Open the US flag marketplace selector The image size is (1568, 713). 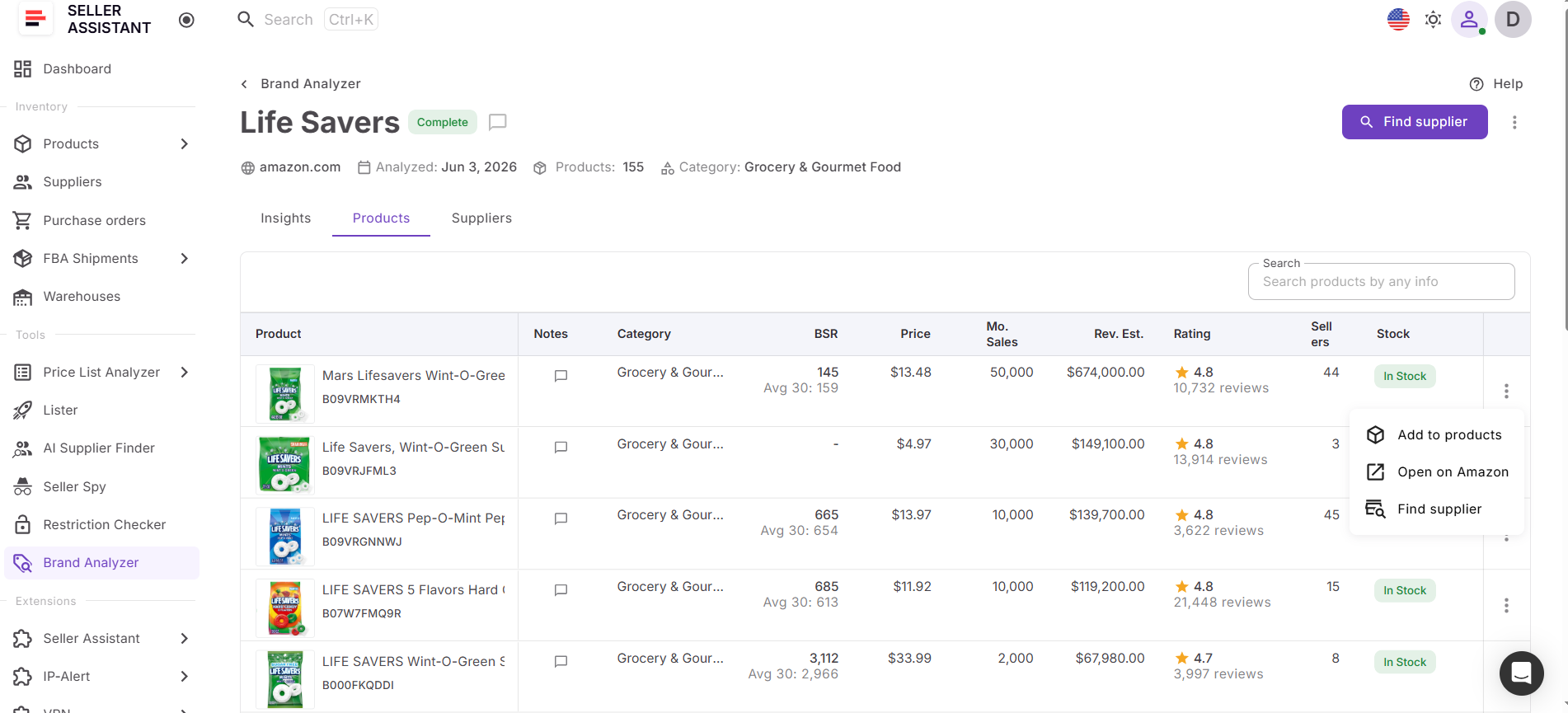coord(1398,20)
